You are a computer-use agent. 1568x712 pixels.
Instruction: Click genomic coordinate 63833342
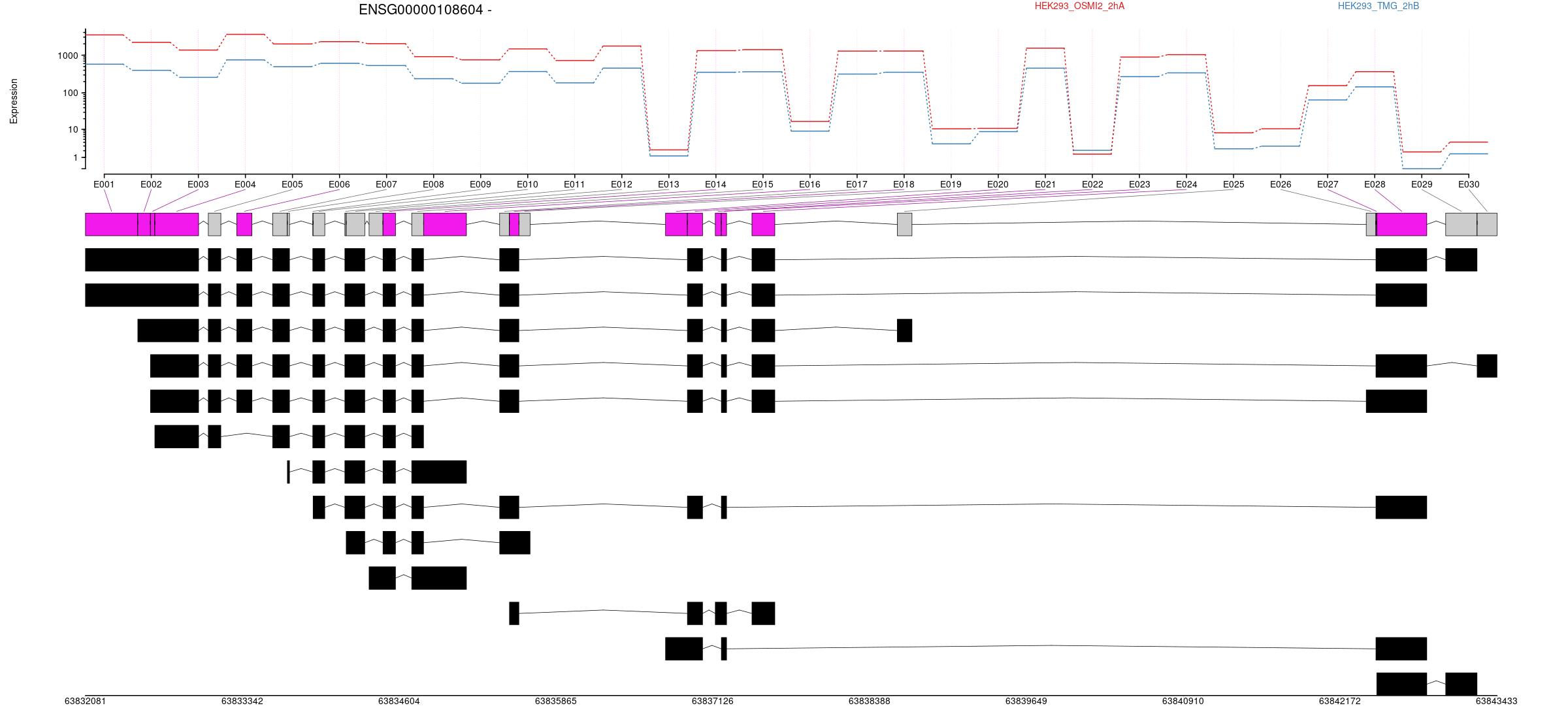point(242,701)
